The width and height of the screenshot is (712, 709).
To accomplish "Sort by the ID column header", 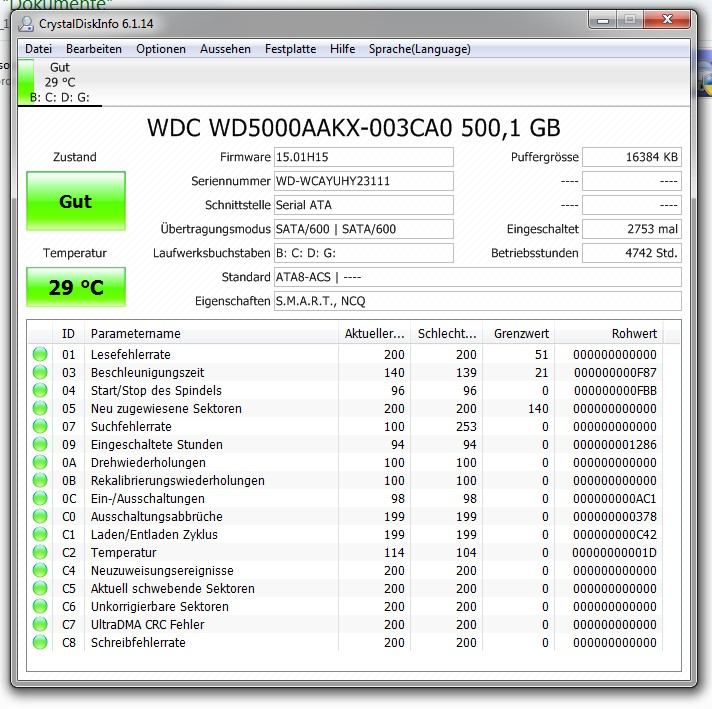I will pyautogui.click(x=69, y=333).
